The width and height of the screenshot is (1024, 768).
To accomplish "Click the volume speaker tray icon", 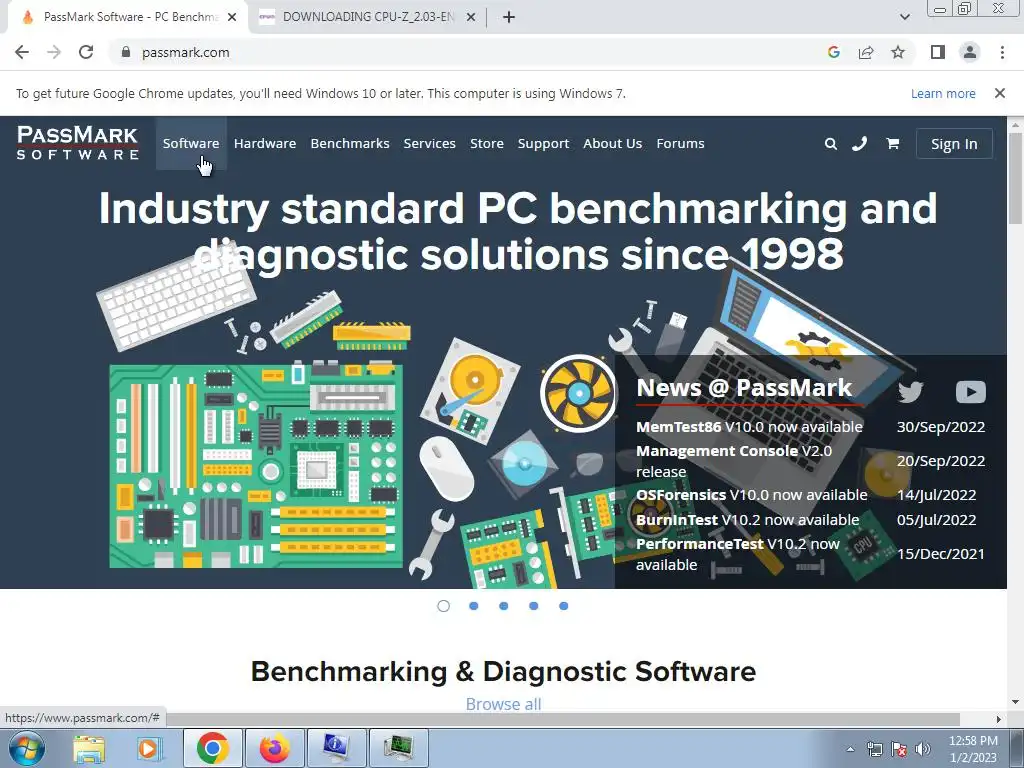I will pos(923,749).
